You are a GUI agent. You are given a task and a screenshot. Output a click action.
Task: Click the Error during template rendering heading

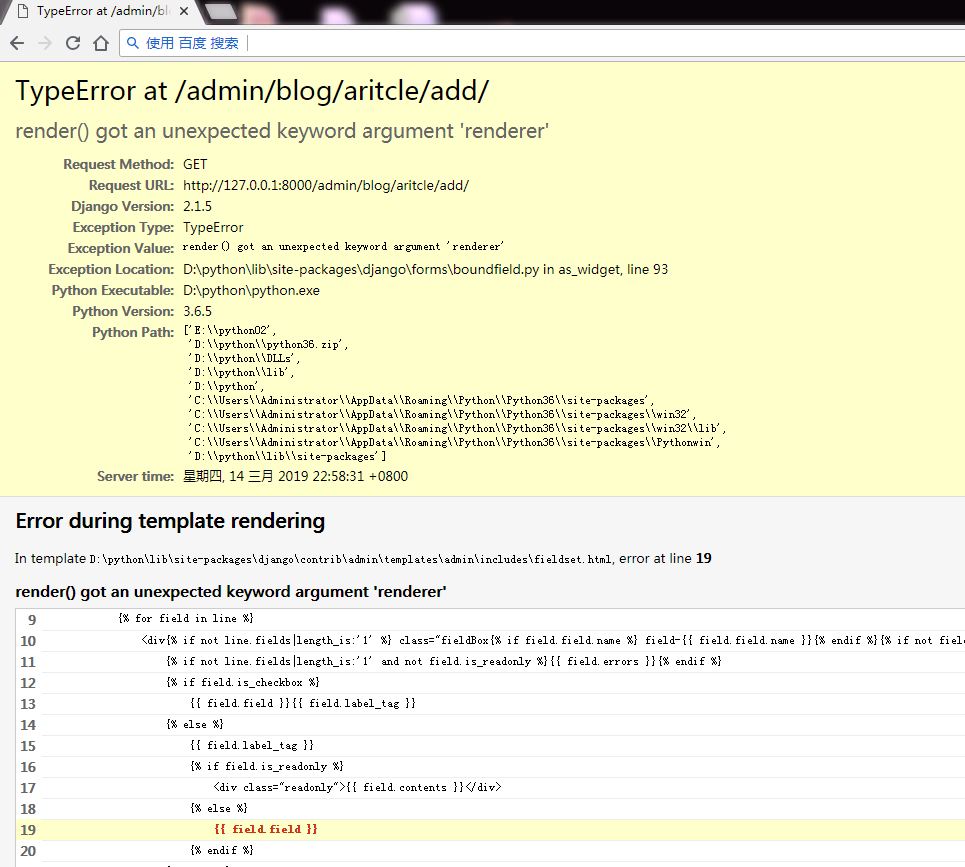168,521
